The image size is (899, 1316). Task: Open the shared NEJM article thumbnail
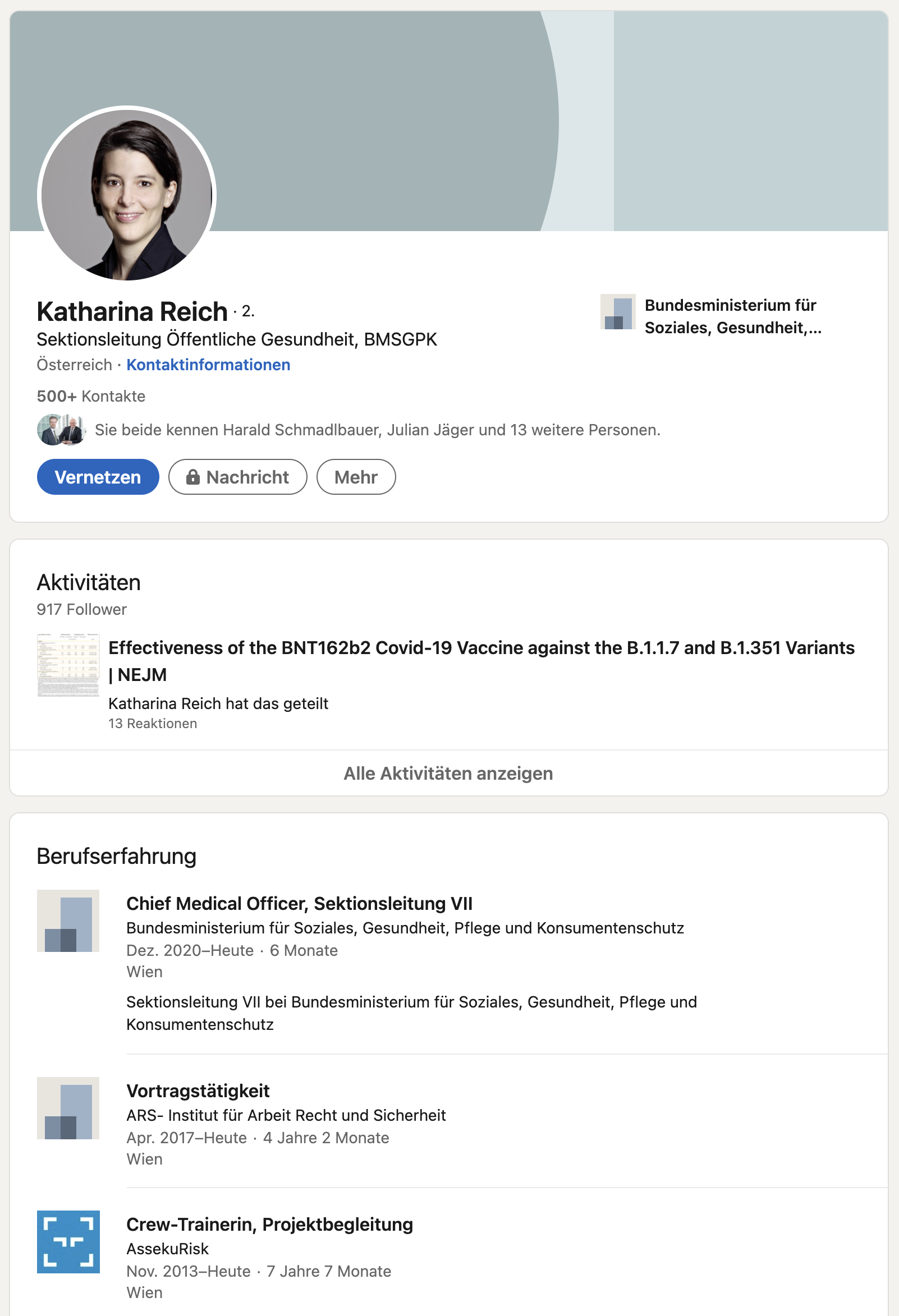click(x=68, y=665)
